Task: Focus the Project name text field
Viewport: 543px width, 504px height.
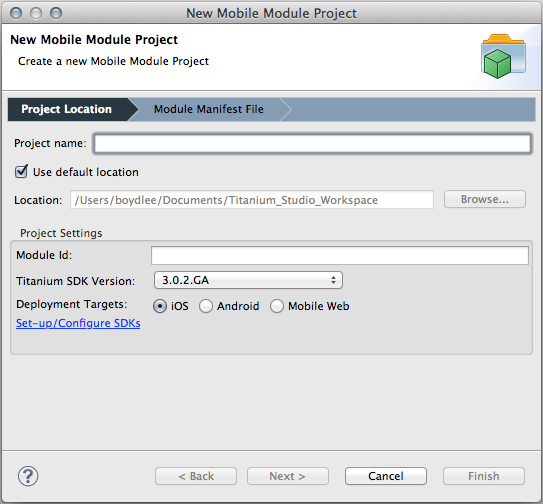Action: tap(312, 143)
